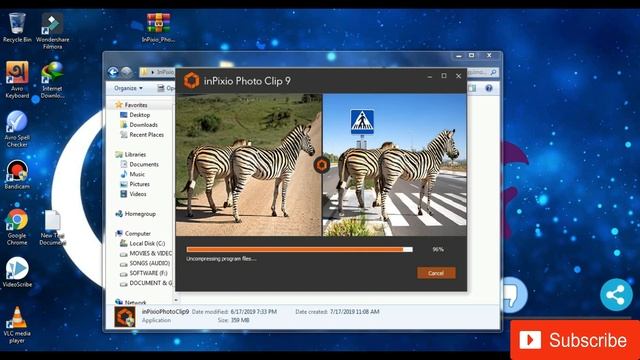Image resolution: width=640 pixels, height=360 pixels.
Task: Click the Explorer forward arrow button
Action: coord(127,72)
